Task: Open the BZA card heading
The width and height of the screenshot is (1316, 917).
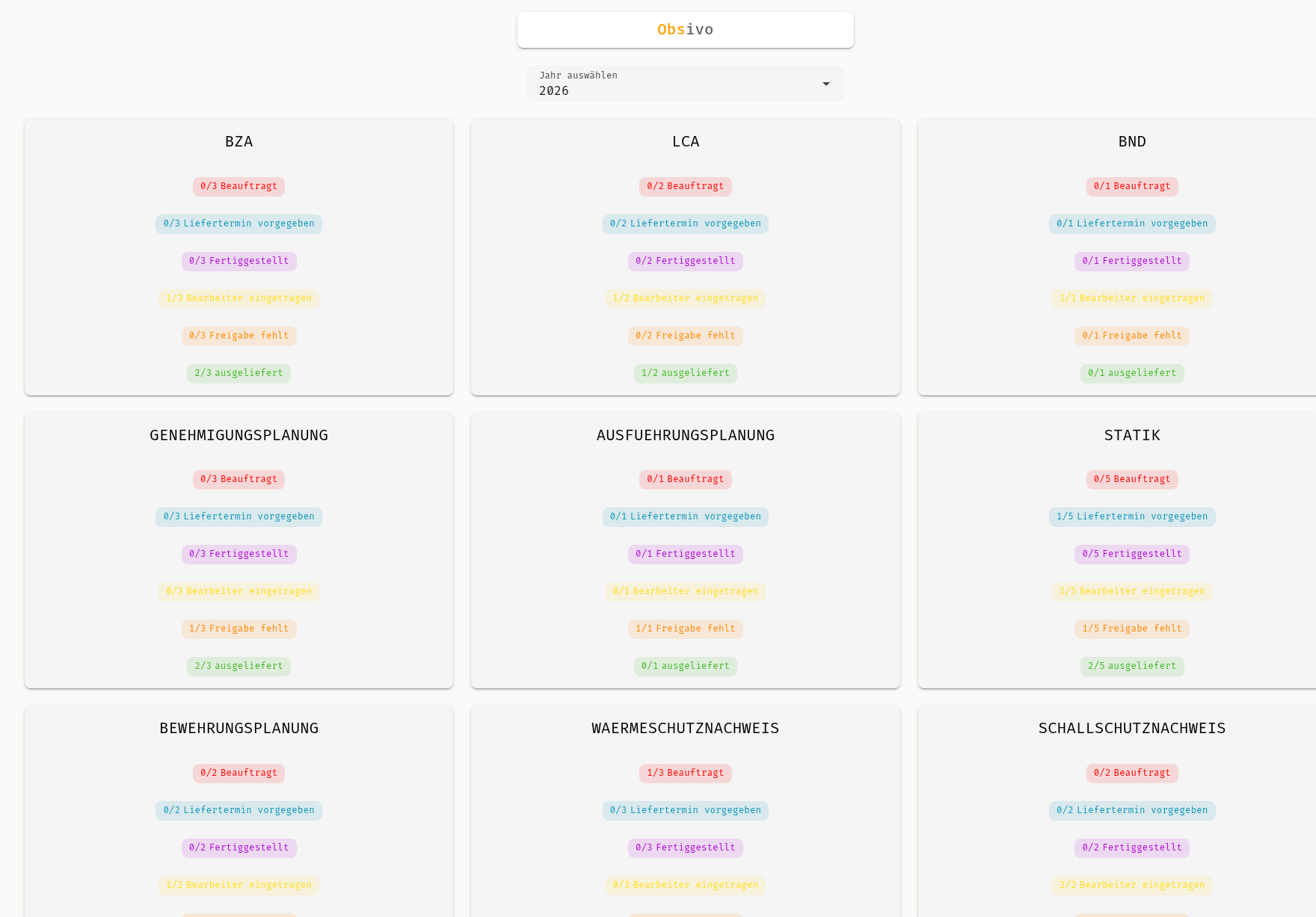Action: (239, 142)
